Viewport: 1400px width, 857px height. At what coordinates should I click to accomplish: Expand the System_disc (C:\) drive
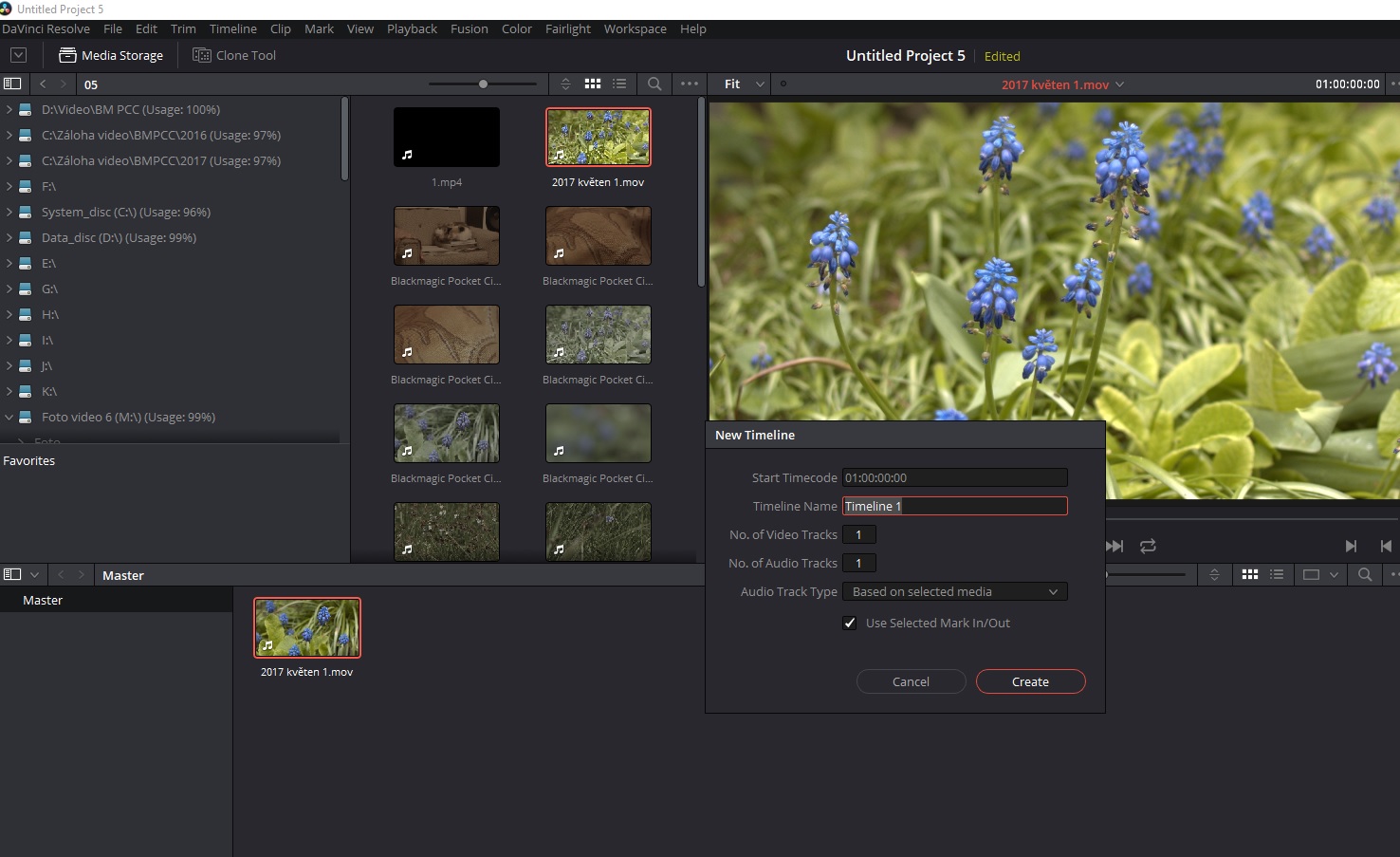(x=9, y=212)
